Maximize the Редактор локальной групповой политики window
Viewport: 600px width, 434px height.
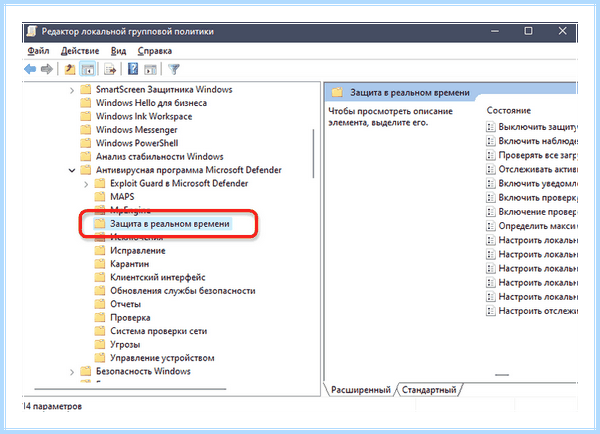click(528, 31)
